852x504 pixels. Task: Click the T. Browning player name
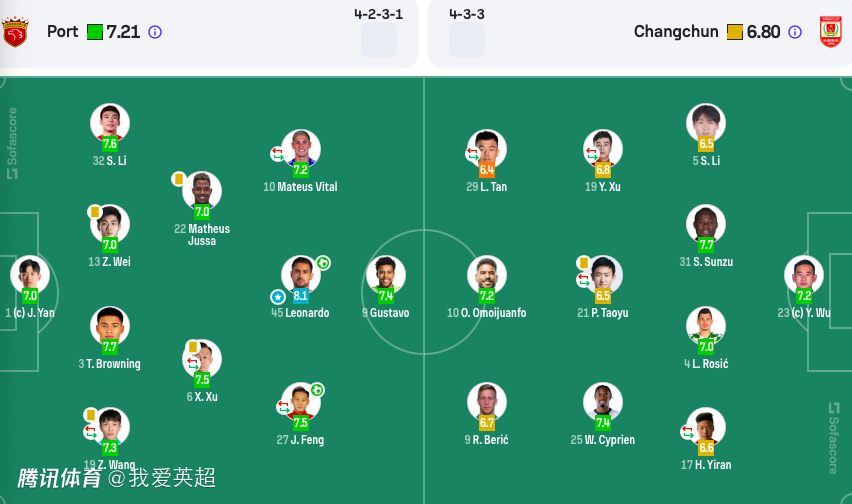109,364
